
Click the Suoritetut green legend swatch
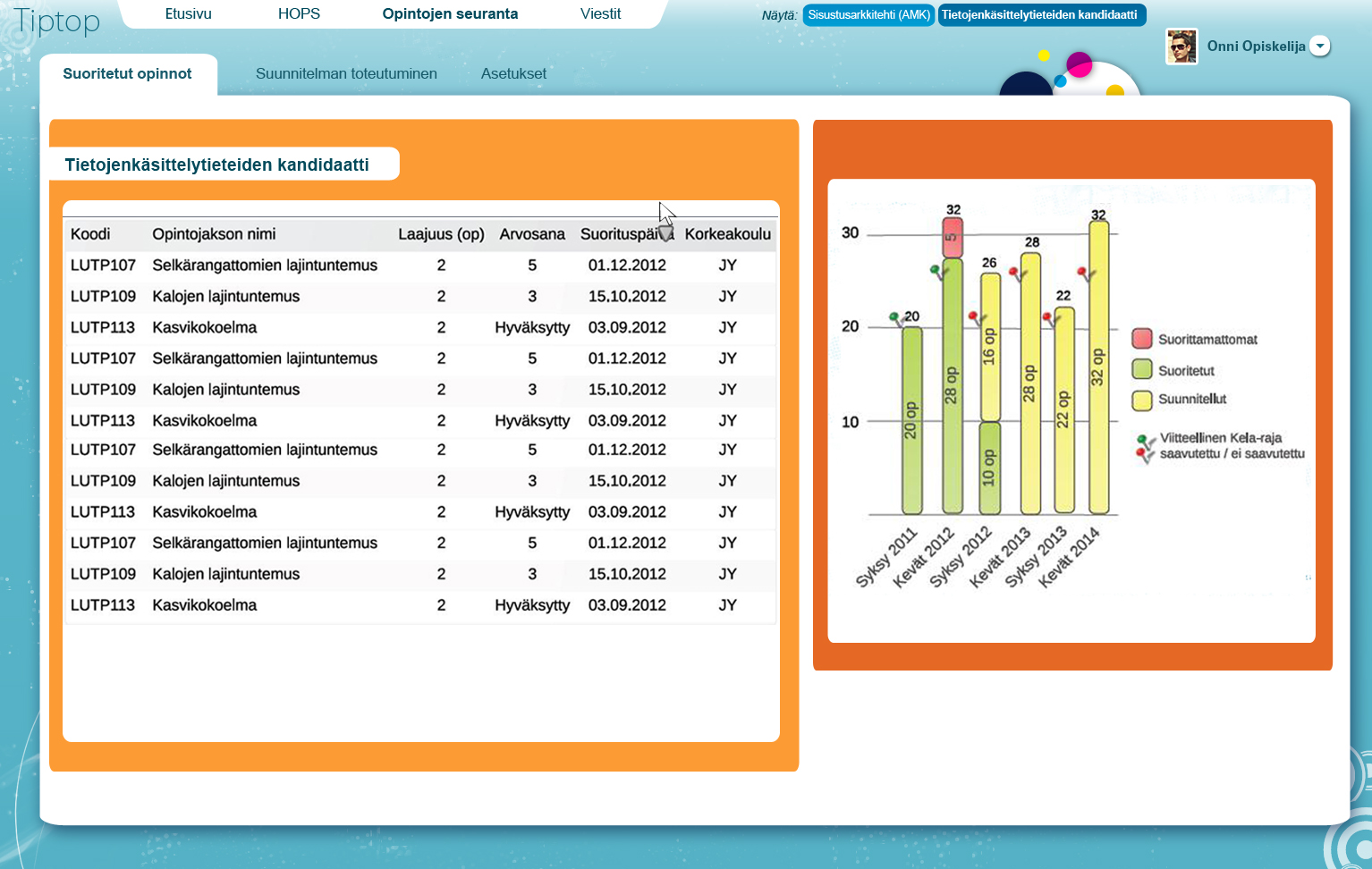[1141, 369]
